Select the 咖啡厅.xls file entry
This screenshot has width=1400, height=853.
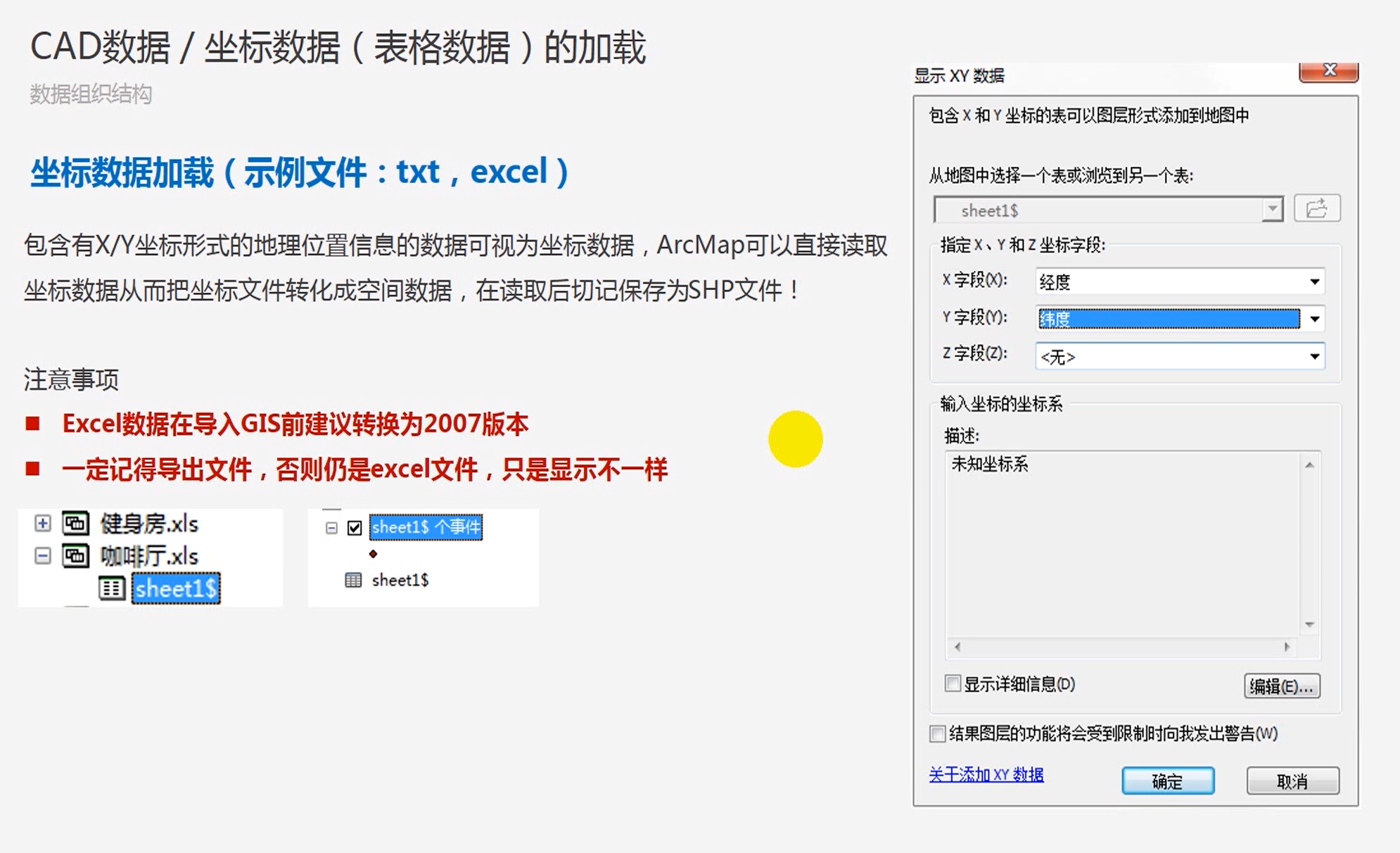[149, 556]
